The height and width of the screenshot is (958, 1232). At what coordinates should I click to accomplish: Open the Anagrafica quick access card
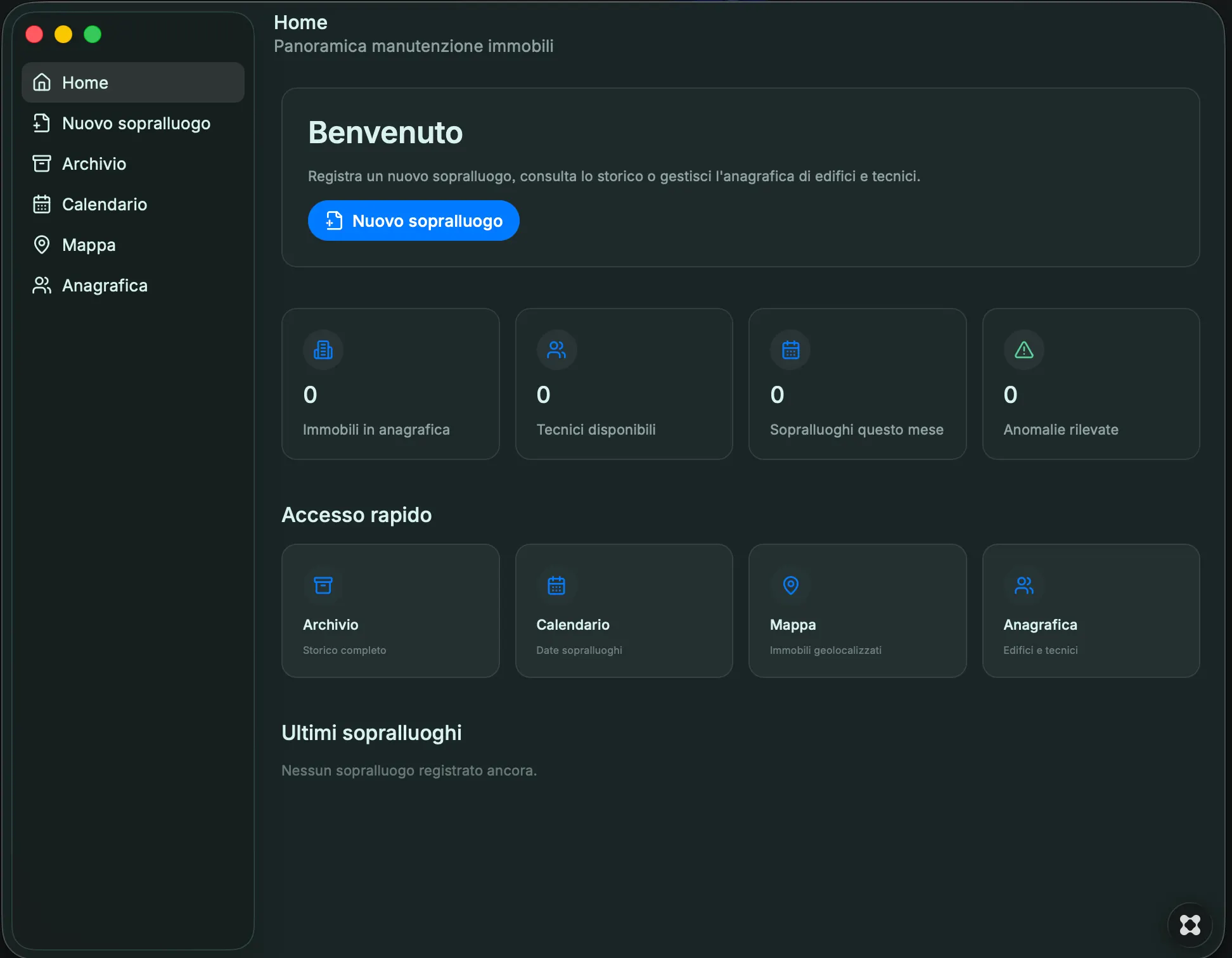[x=1091, y=611]
